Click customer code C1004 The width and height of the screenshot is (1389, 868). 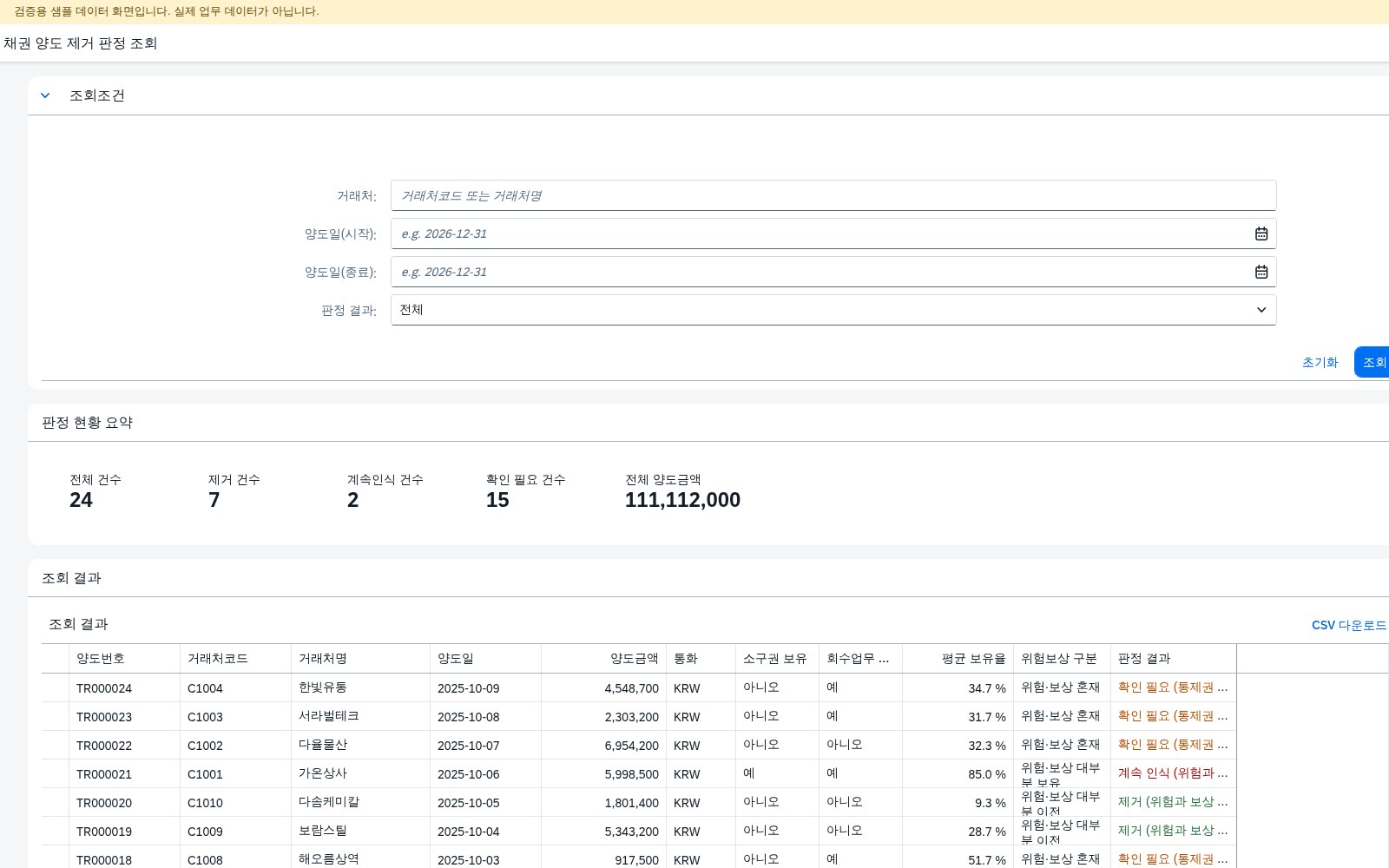coord(205,688)
